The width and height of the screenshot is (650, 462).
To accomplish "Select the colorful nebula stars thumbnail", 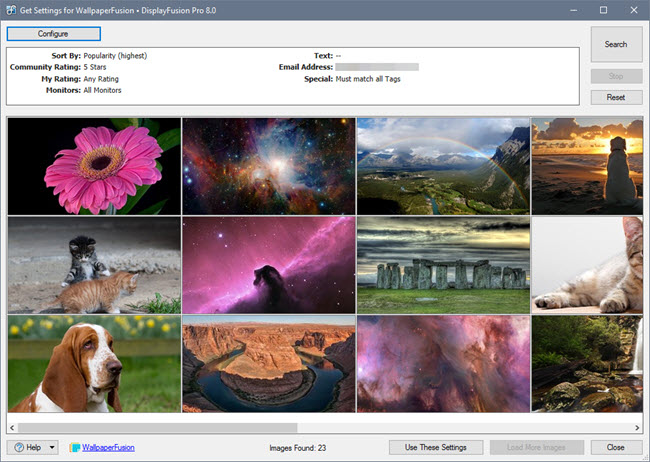I will click(269, 166).
